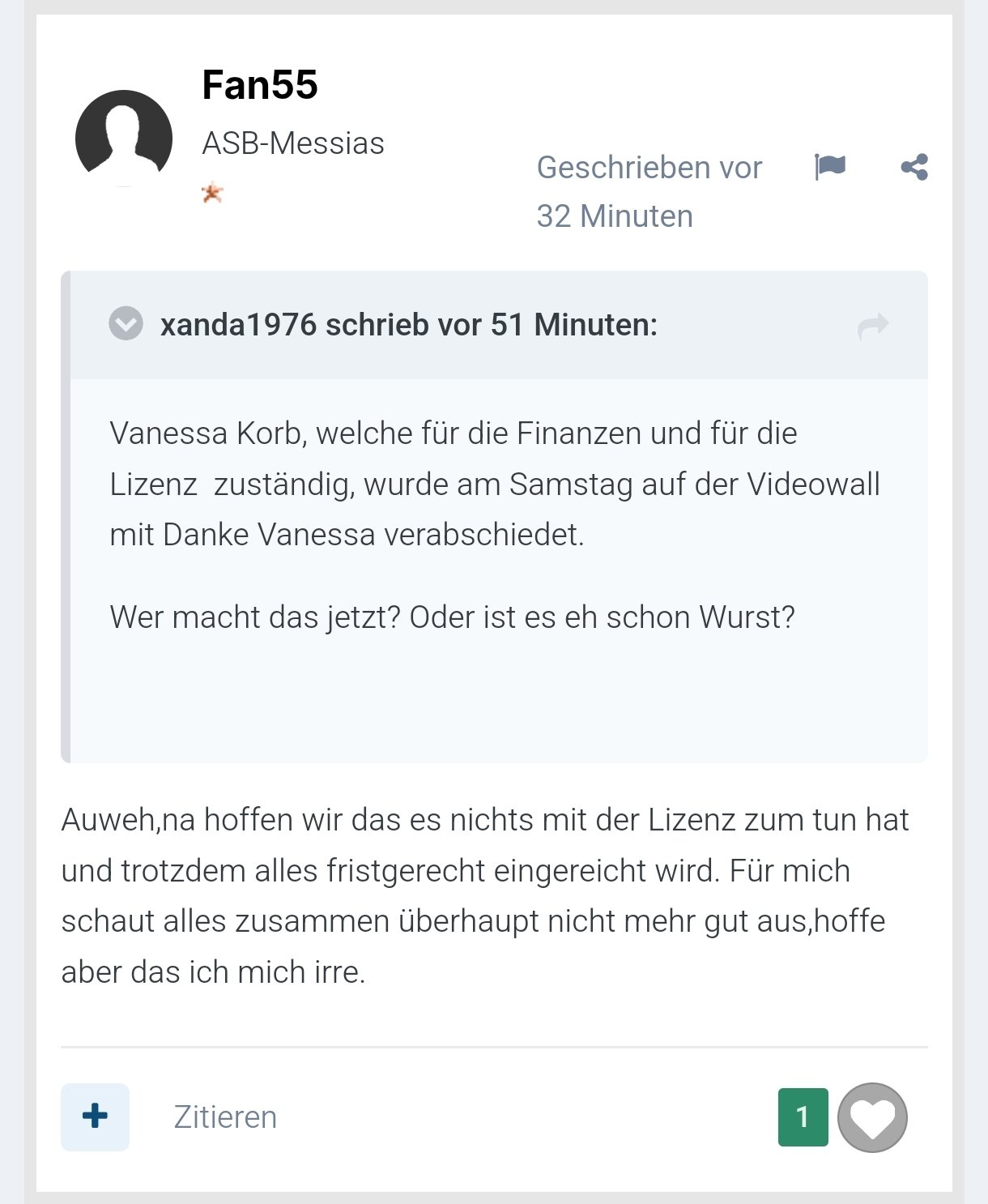Report the post with the flag icon
Image resolution: width=988 pixels, height=1204 pixels.
[829, 167]
